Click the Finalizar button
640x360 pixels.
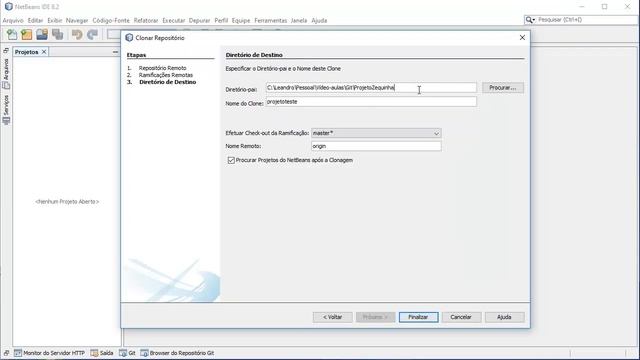[x=418, y=317]
